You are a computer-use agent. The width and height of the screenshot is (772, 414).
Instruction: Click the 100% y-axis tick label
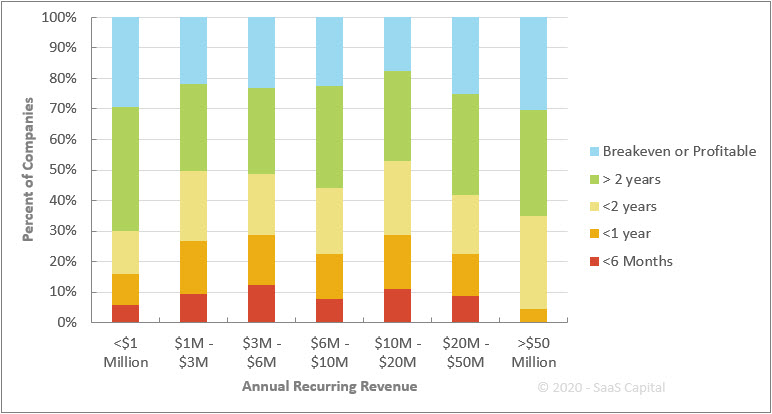pos(59,18)
